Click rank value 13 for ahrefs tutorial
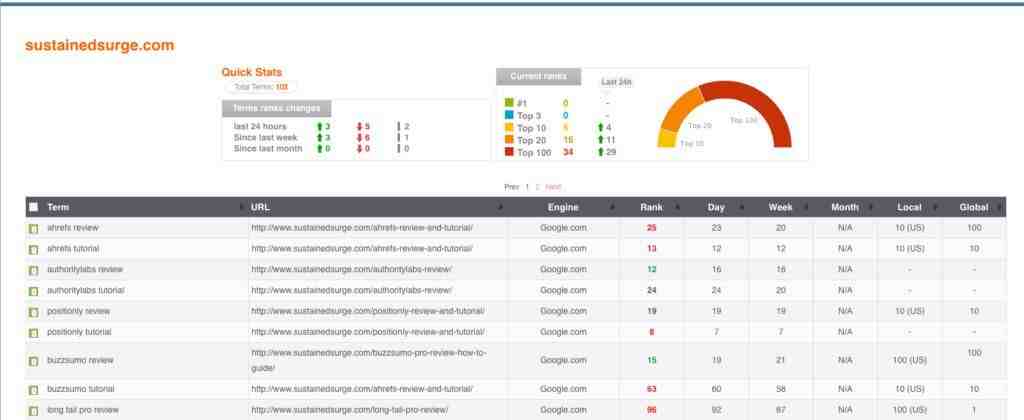The image size is (1024, 420). (x=651, y=249)
